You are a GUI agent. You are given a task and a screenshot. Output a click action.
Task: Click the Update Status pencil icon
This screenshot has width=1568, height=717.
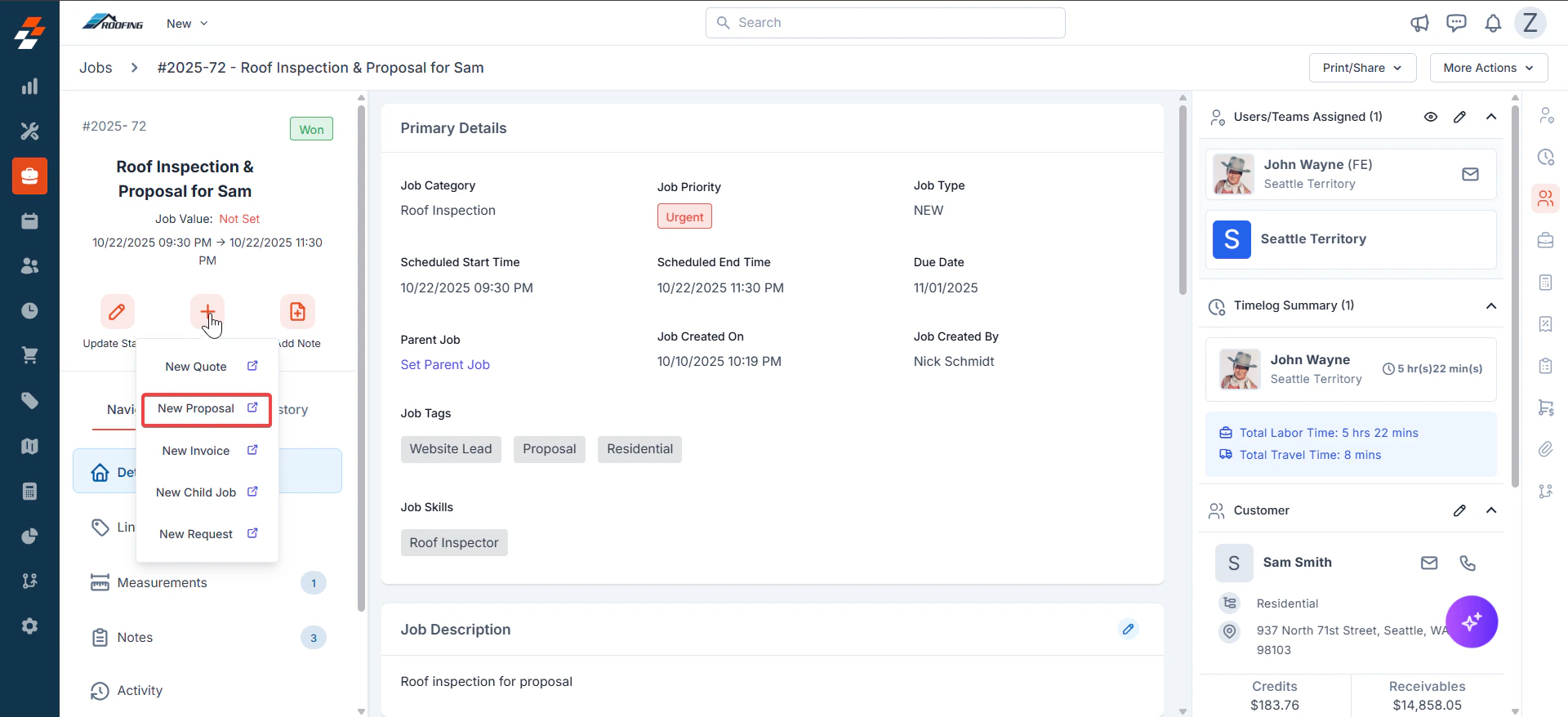pos(118,311)
